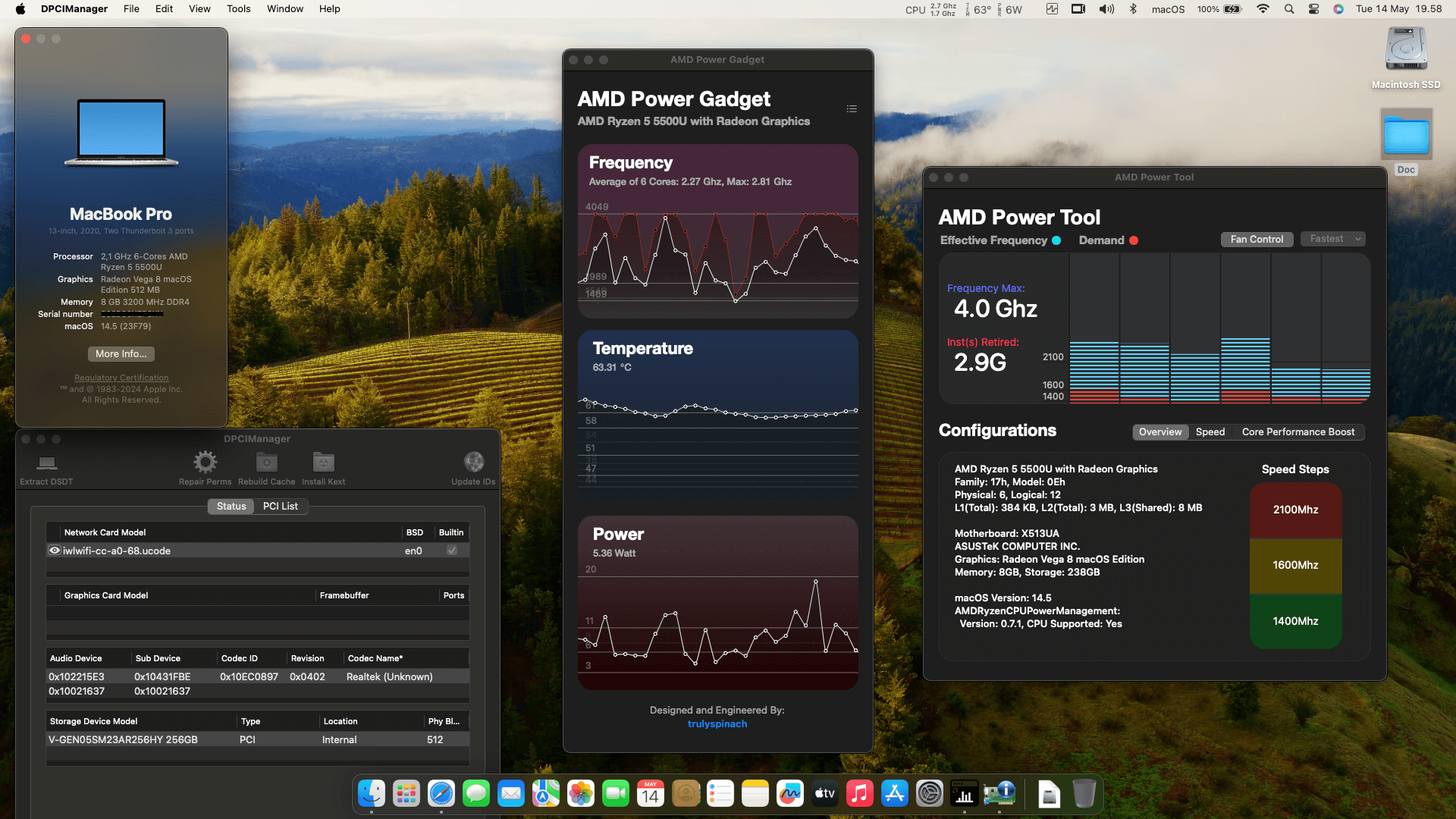Switch to PCI List tab

coord(281,506)
